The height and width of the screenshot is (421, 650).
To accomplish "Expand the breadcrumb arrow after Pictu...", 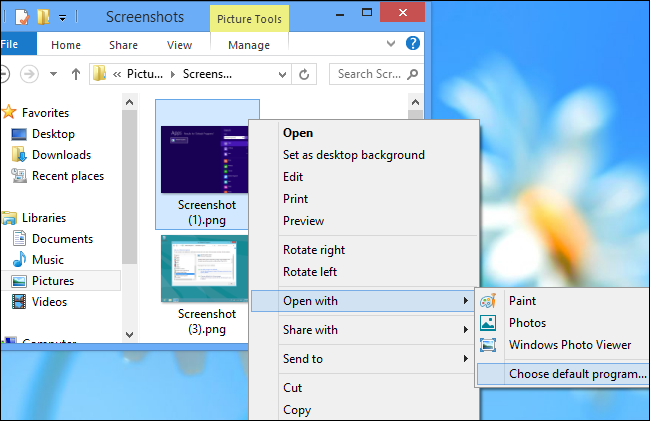I will [173, 74].
